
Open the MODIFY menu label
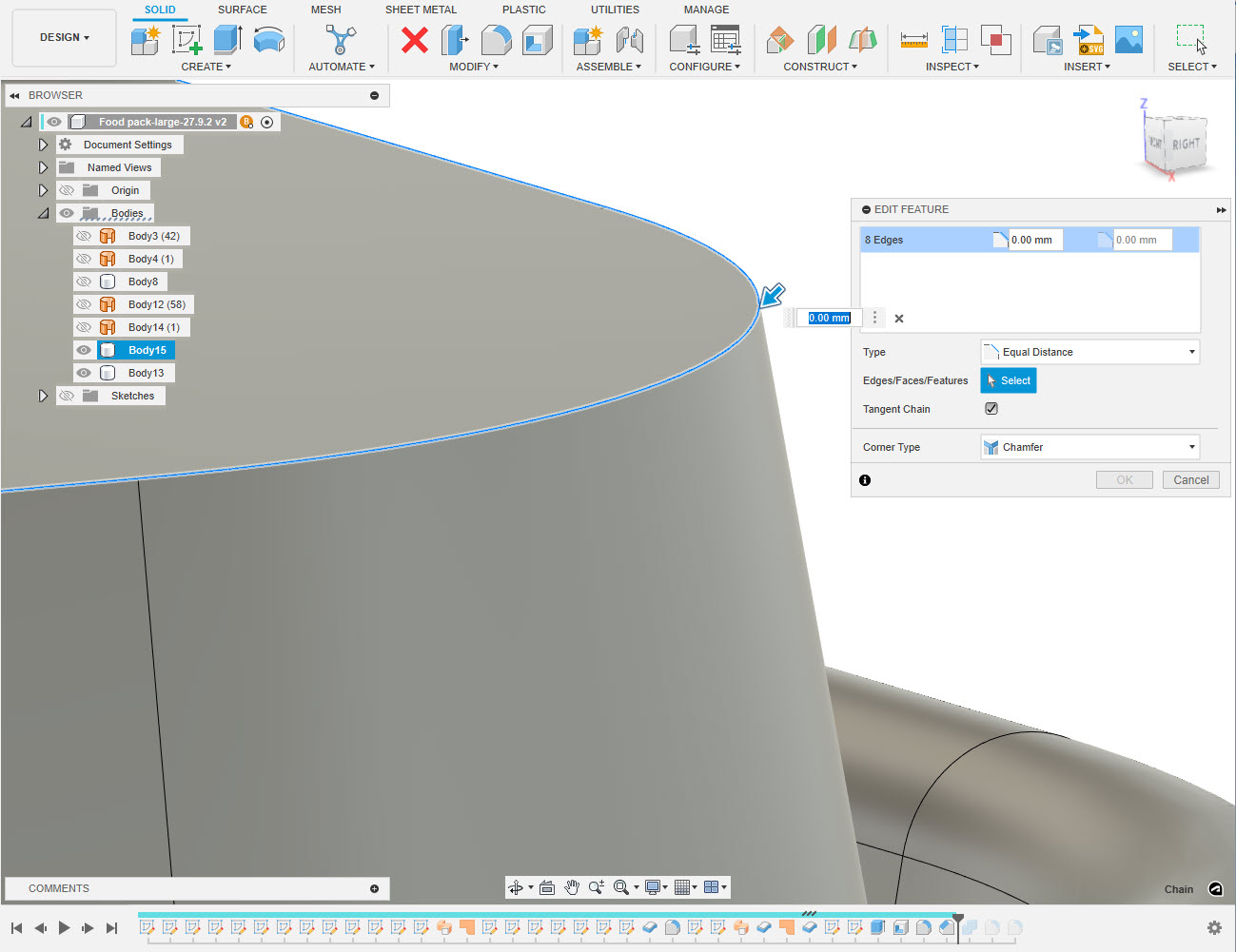pos(474,67)
